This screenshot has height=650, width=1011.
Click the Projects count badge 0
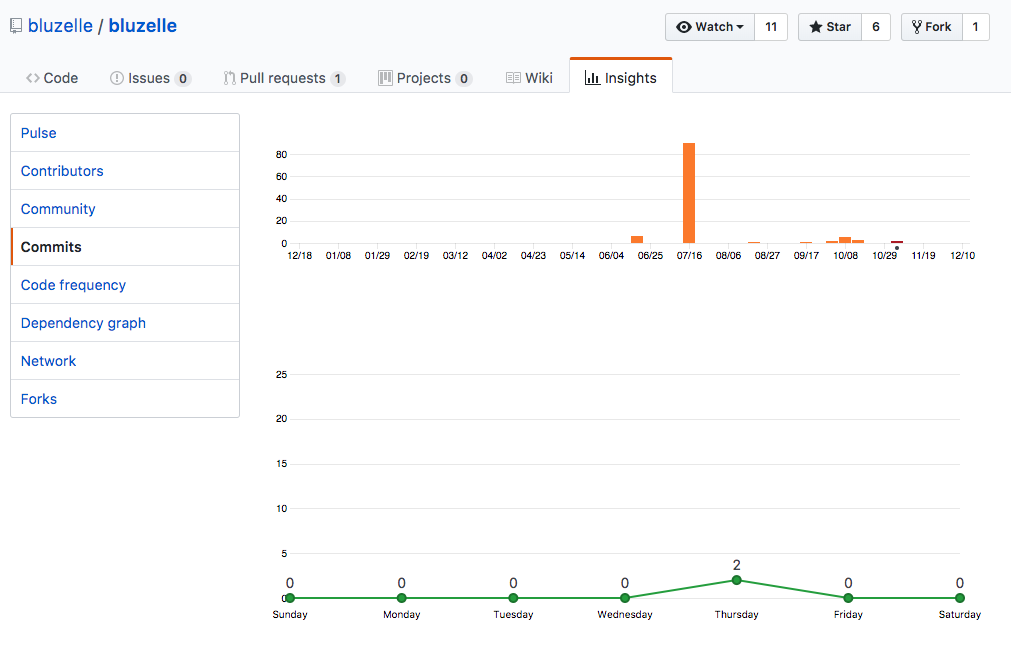point(464,79)
